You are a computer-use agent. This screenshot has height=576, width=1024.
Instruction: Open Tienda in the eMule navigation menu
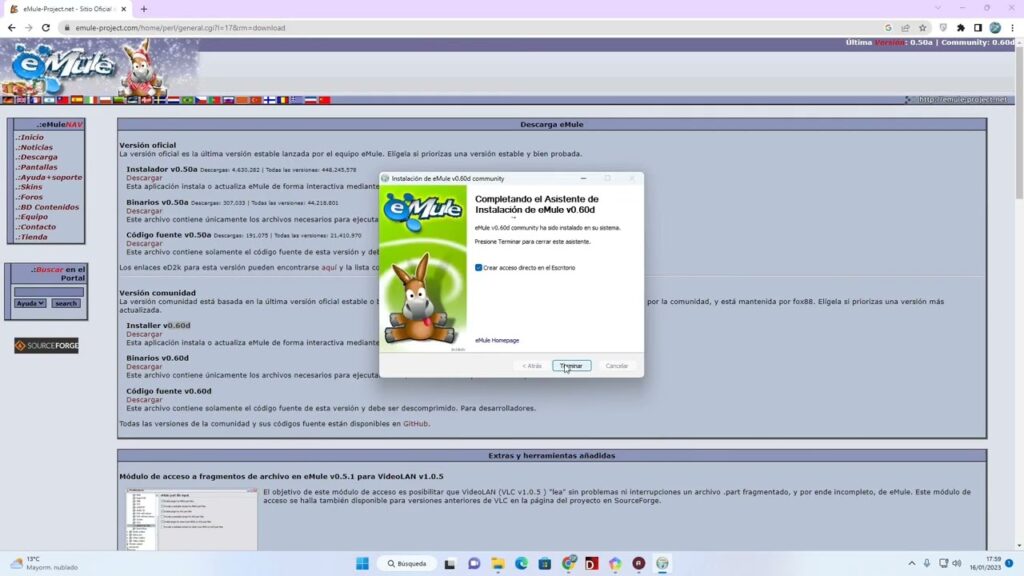[32, 237]
